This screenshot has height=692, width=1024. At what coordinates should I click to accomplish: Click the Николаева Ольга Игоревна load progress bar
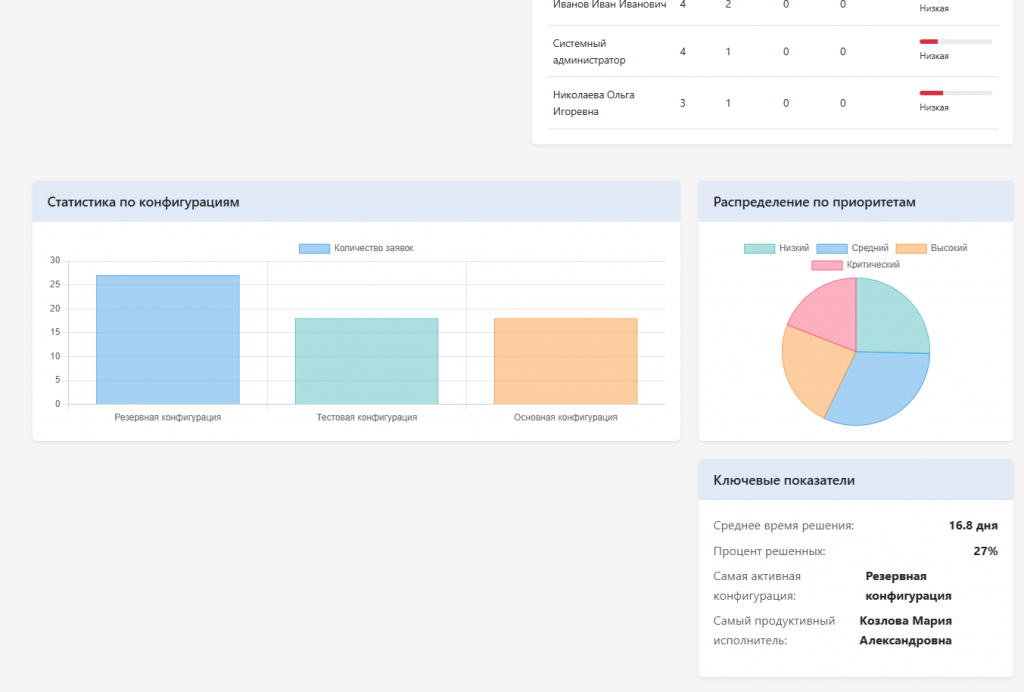(955, 93)
